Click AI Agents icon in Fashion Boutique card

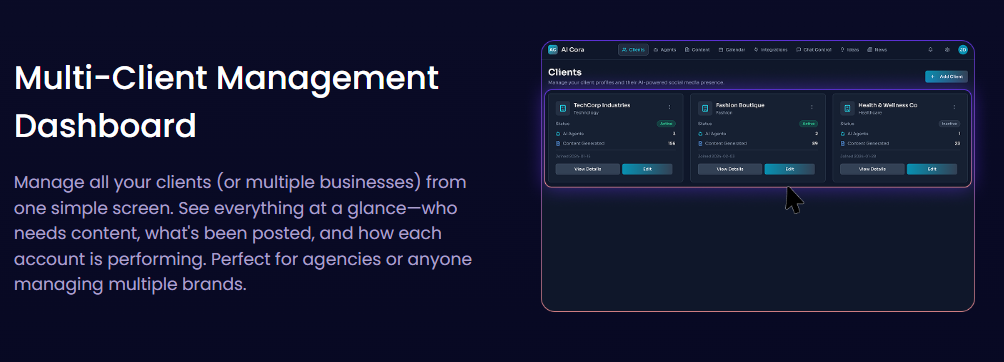click(700, 134)
